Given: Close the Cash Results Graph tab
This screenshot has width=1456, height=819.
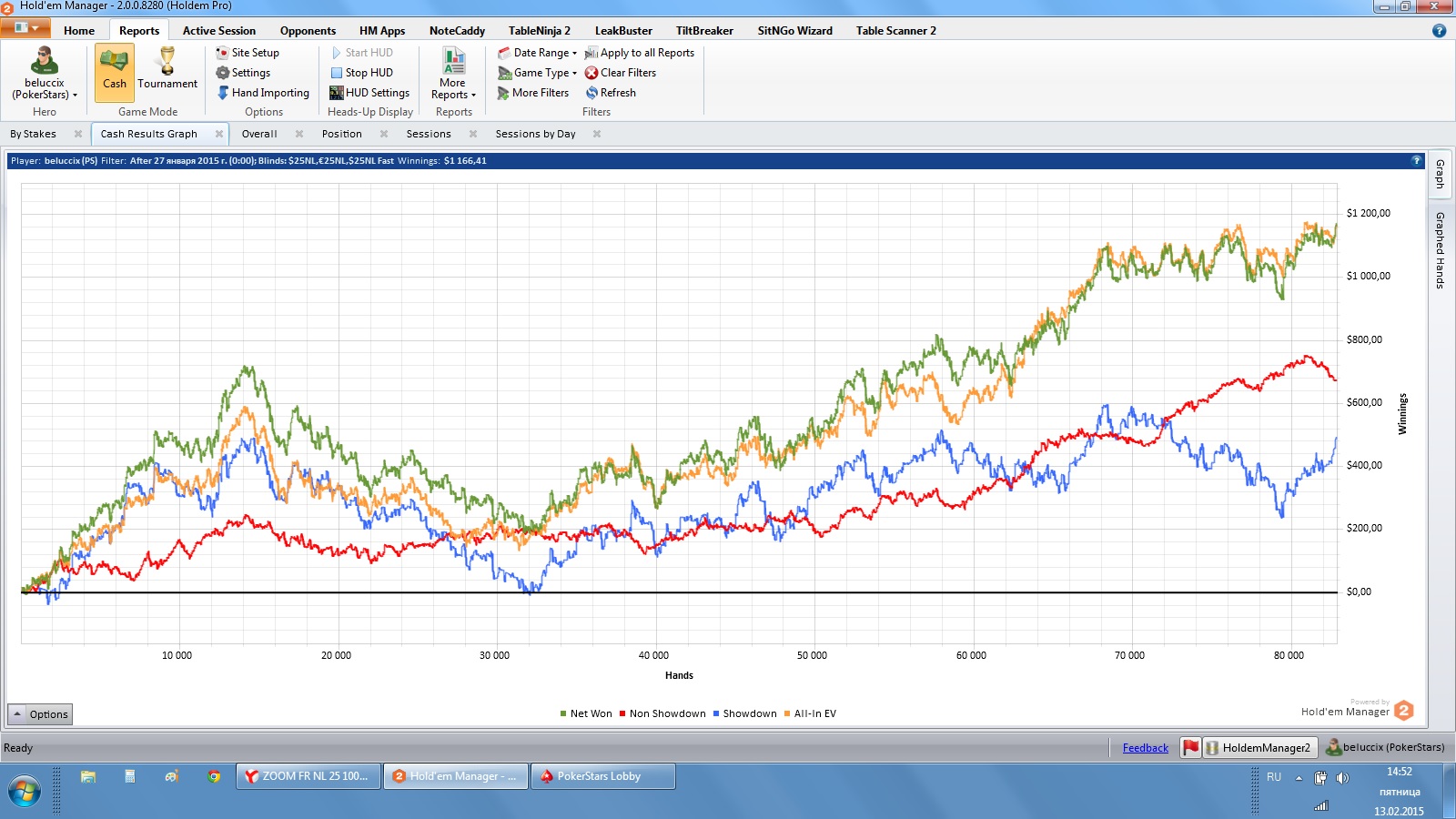Looking at the screenshot, I should click(219, 134).
